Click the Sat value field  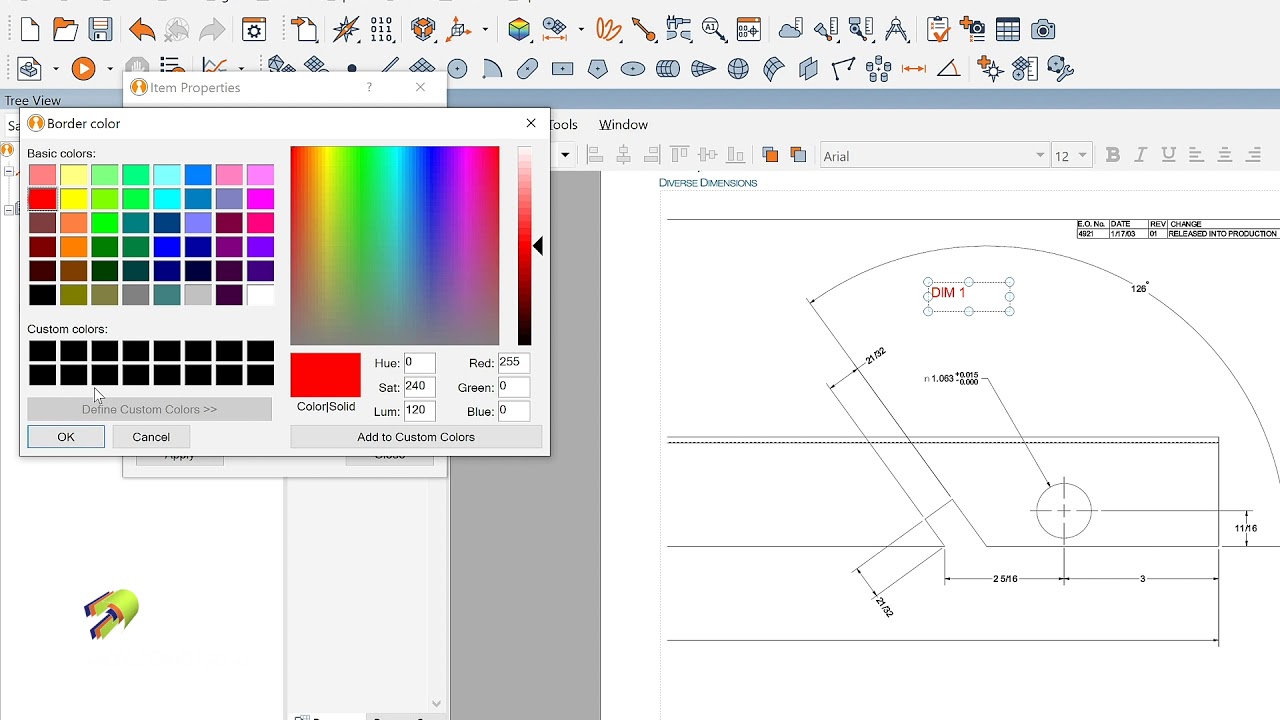(x=419, y=386)
